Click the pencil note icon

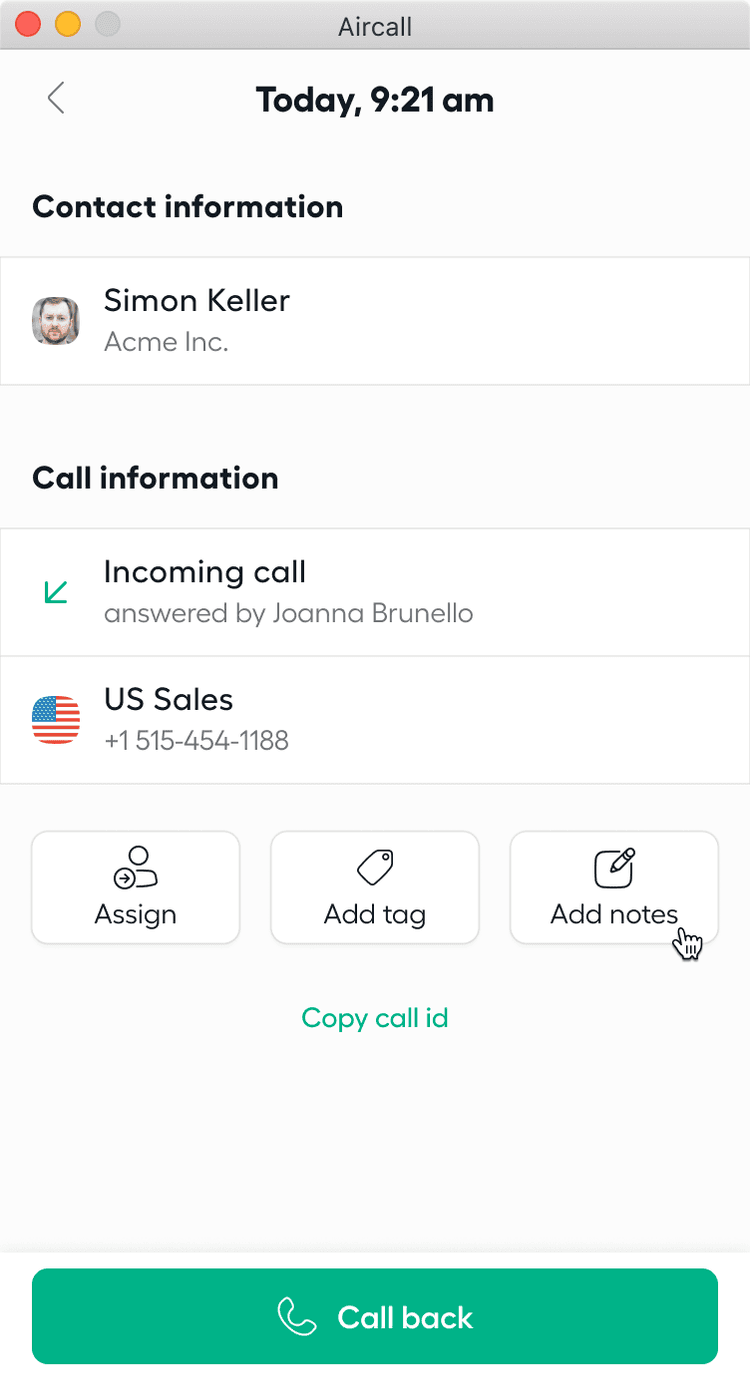click(x=615, y=868)
